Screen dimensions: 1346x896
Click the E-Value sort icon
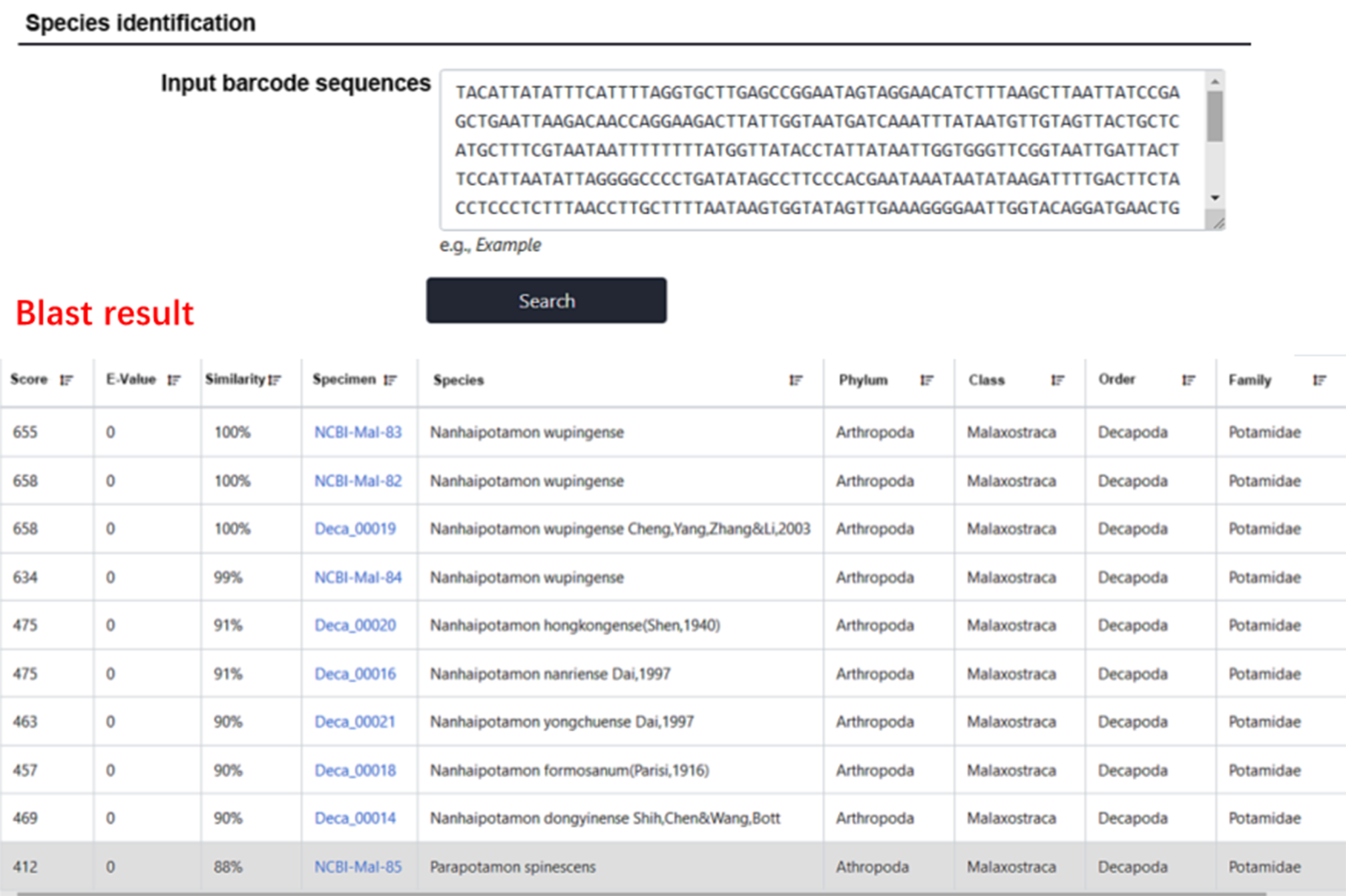[174, 380]
